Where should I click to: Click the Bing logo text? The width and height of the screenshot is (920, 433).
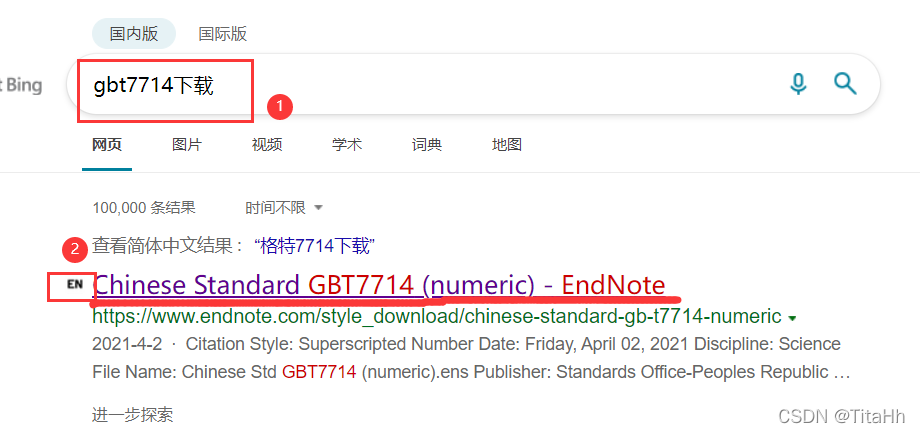[x=21, y=86]
